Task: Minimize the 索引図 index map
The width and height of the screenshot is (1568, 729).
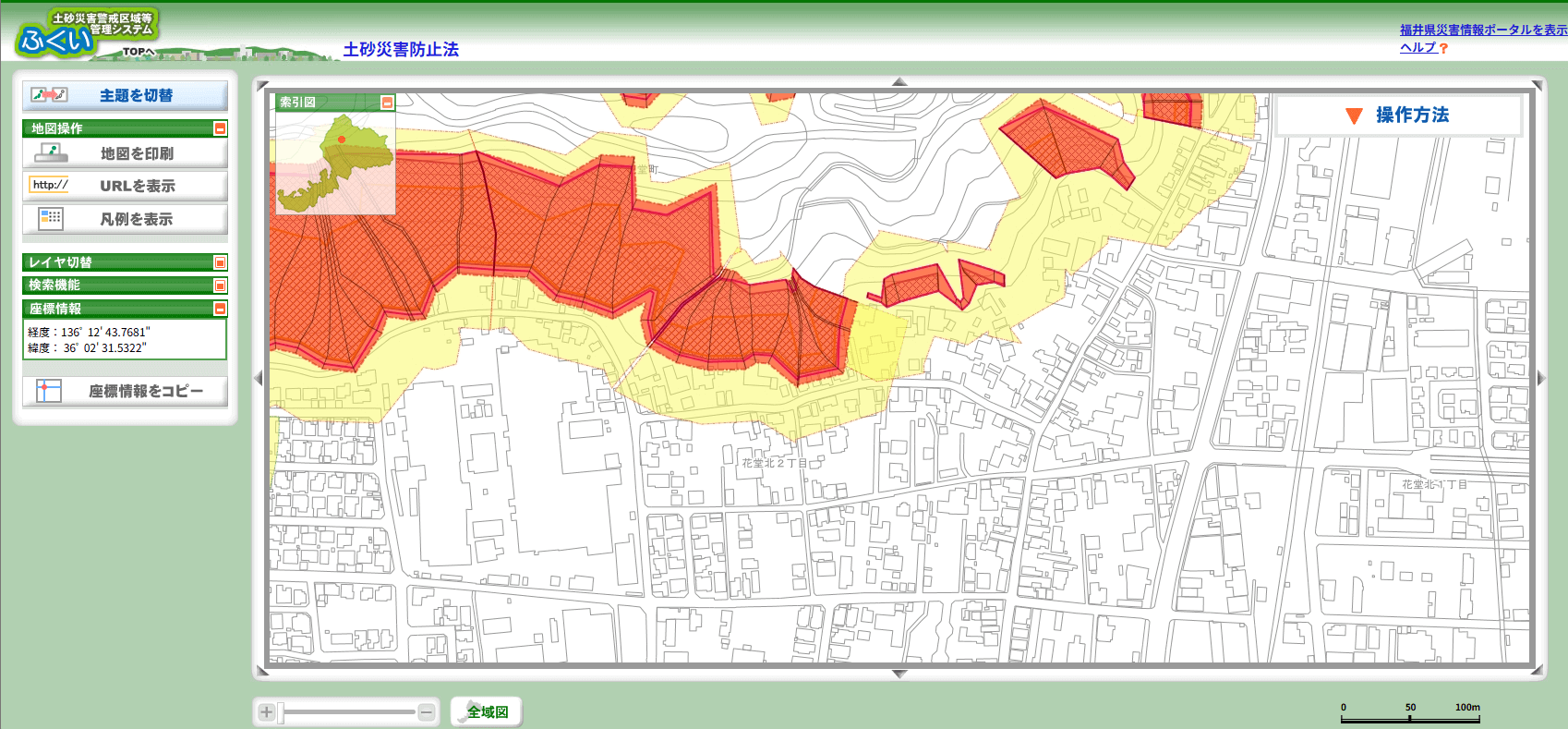Action: (387, 103)
